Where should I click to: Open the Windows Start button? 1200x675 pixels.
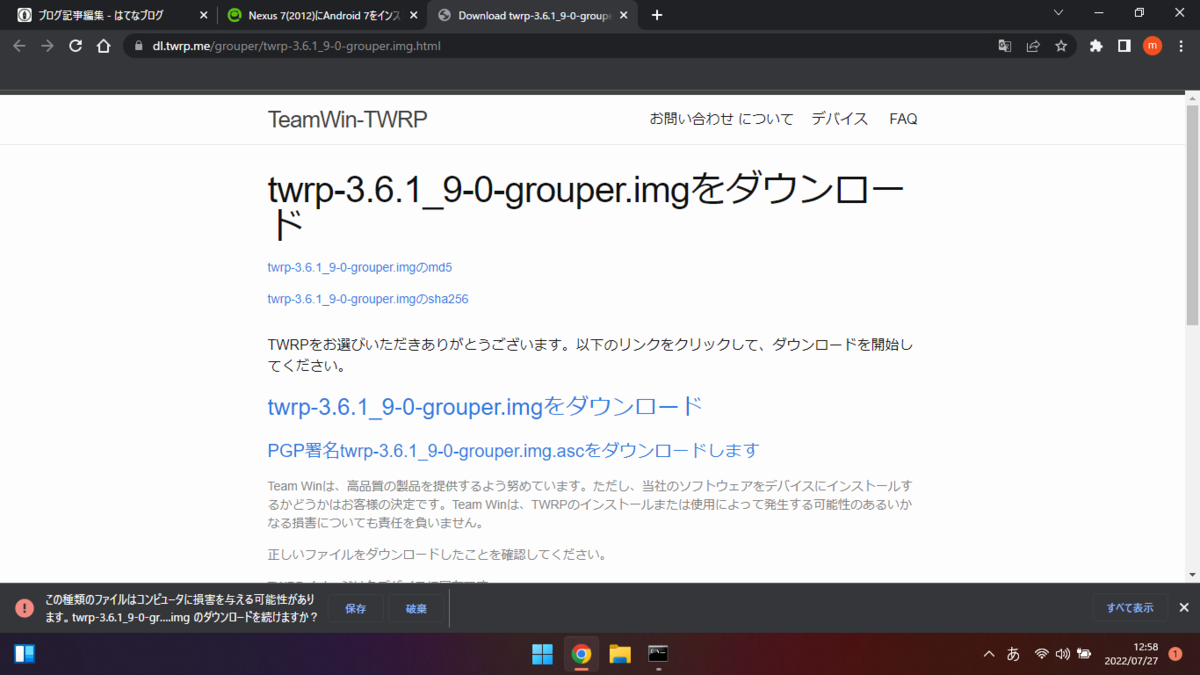coord(542,655)
